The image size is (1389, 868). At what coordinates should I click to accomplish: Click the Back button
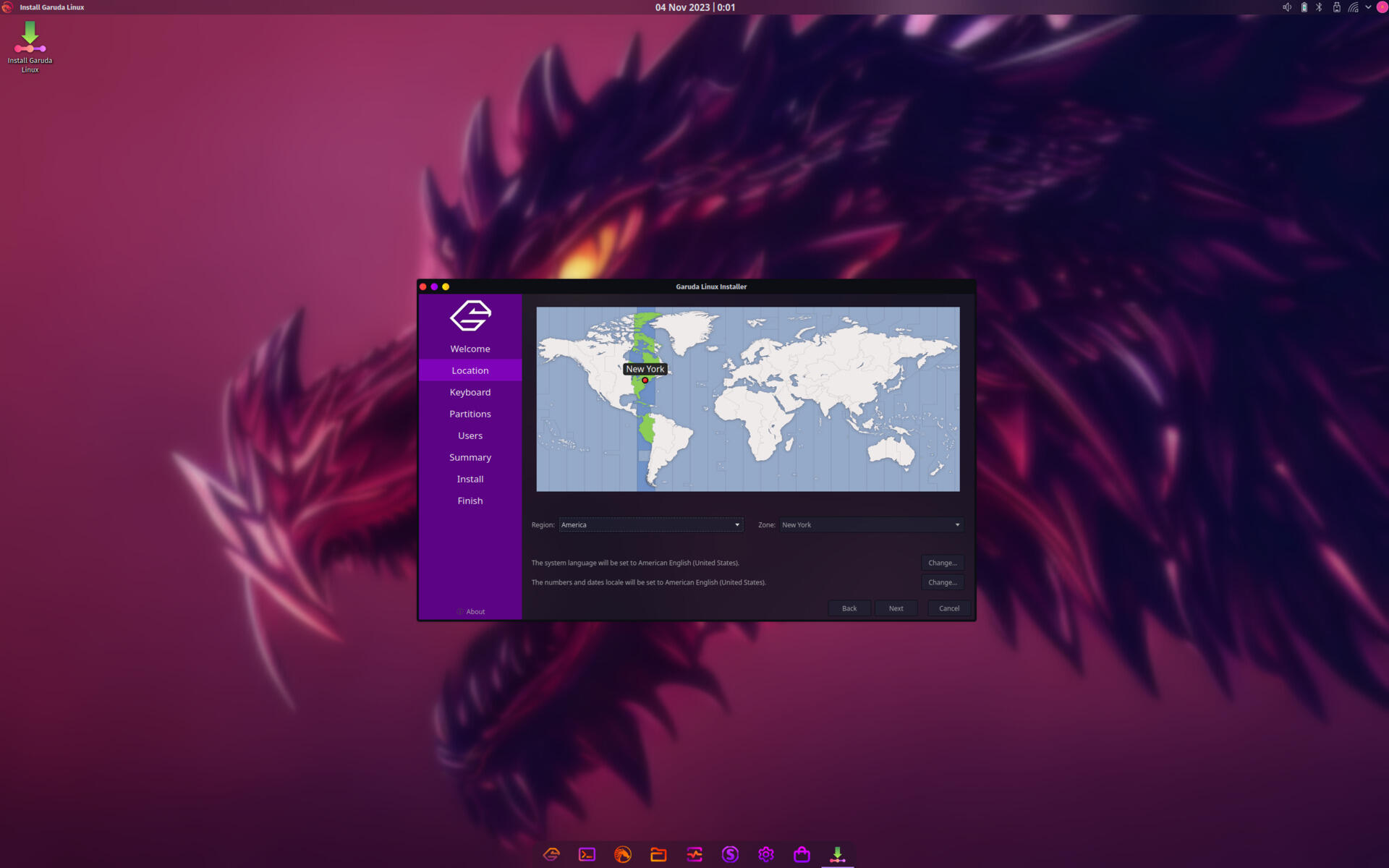point(849,608)
